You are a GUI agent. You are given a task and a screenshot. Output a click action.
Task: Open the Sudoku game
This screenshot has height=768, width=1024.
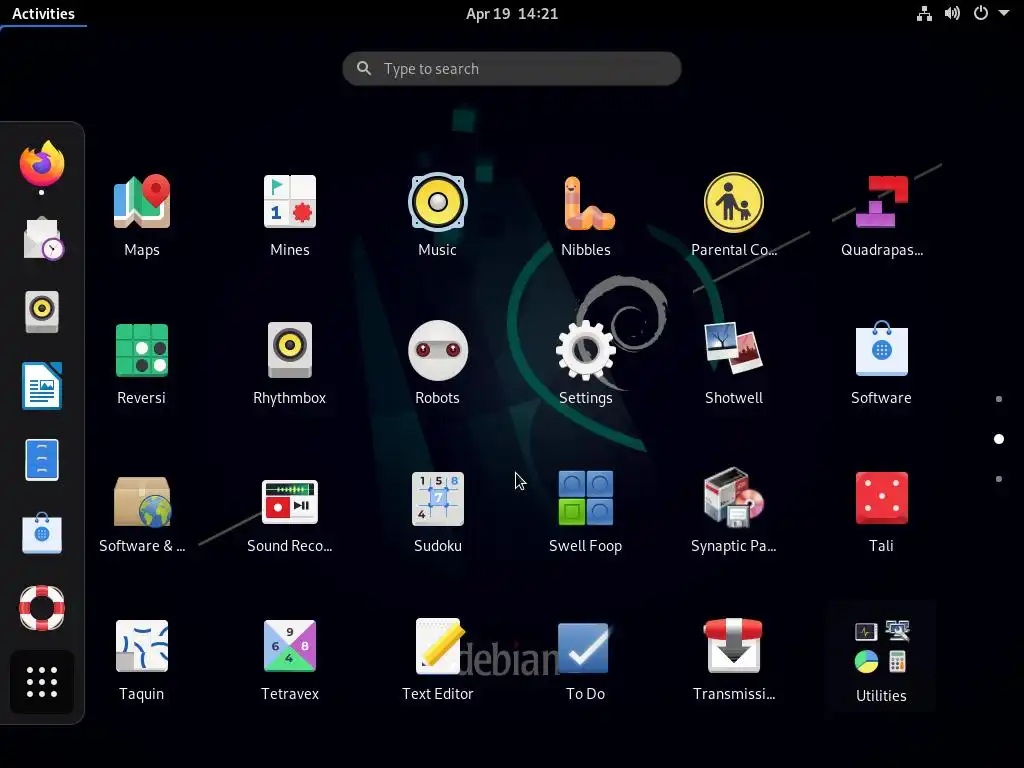438,512
